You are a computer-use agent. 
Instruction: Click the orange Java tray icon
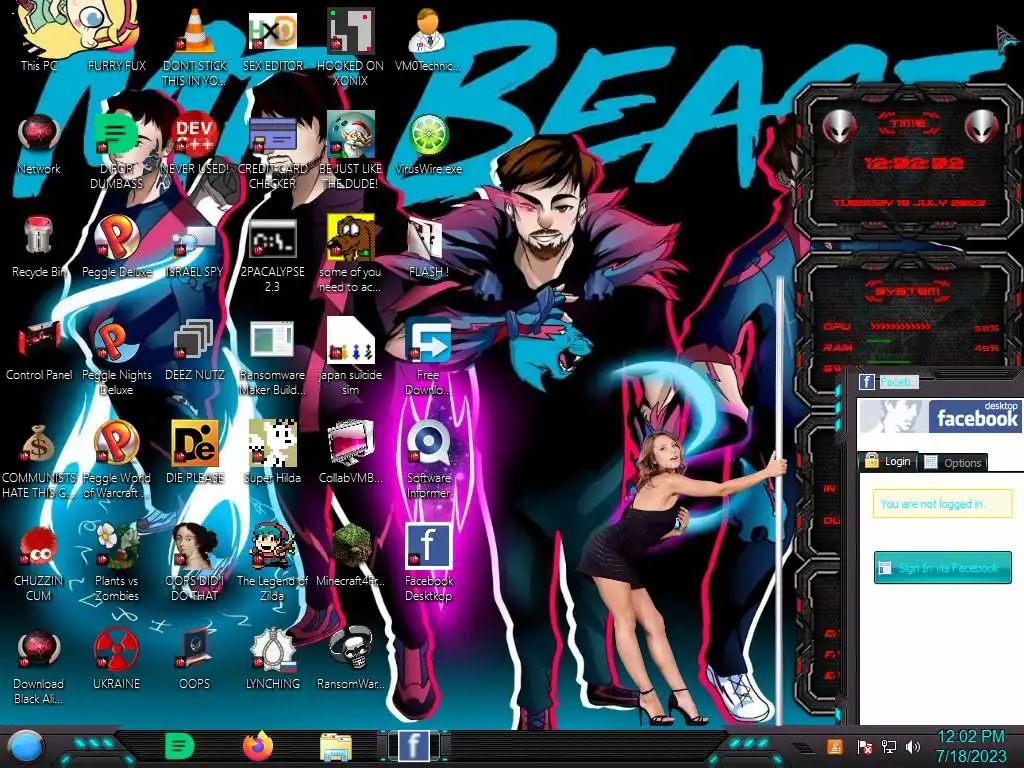835,746
